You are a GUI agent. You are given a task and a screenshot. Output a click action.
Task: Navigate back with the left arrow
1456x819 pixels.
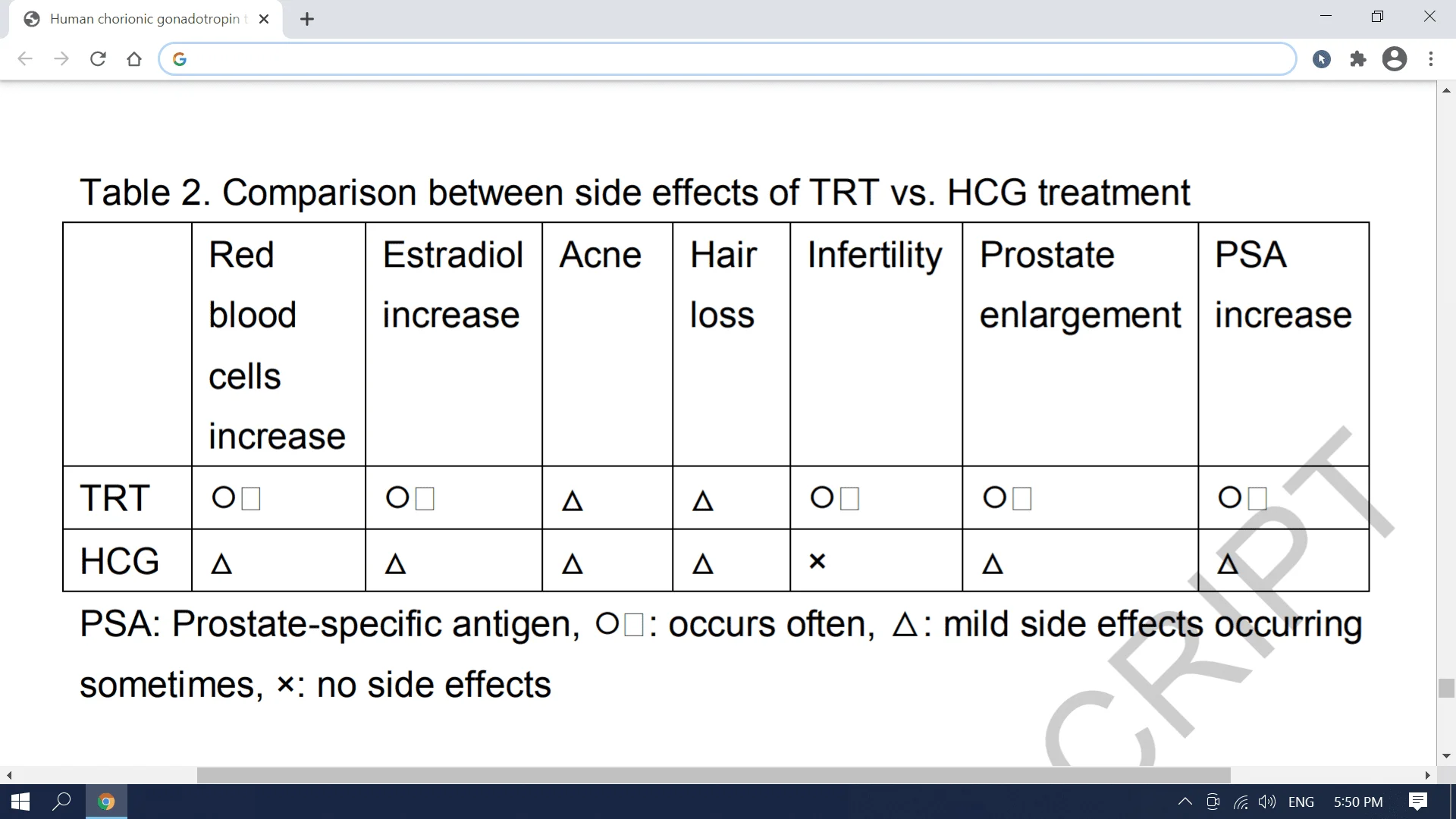tap(25, 59)
